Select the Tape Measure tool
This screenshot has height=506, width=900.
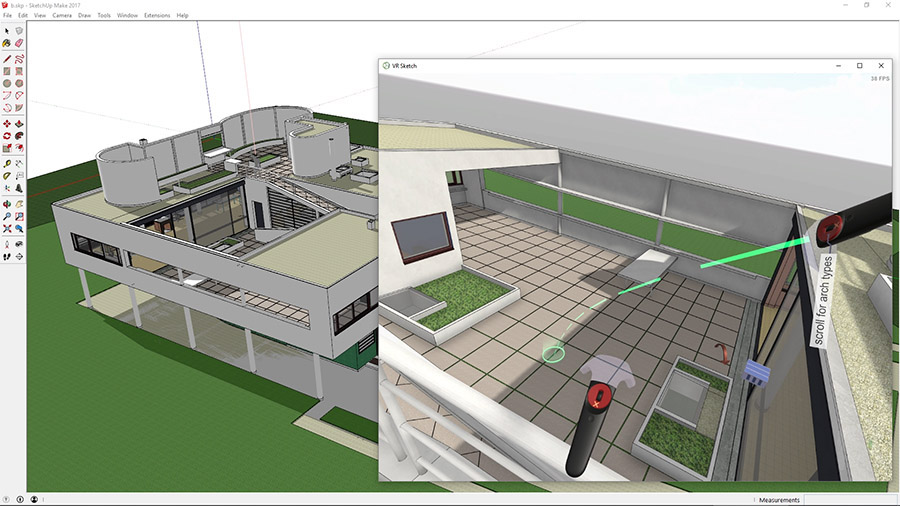pyautogui.click(x=7, y=164)
